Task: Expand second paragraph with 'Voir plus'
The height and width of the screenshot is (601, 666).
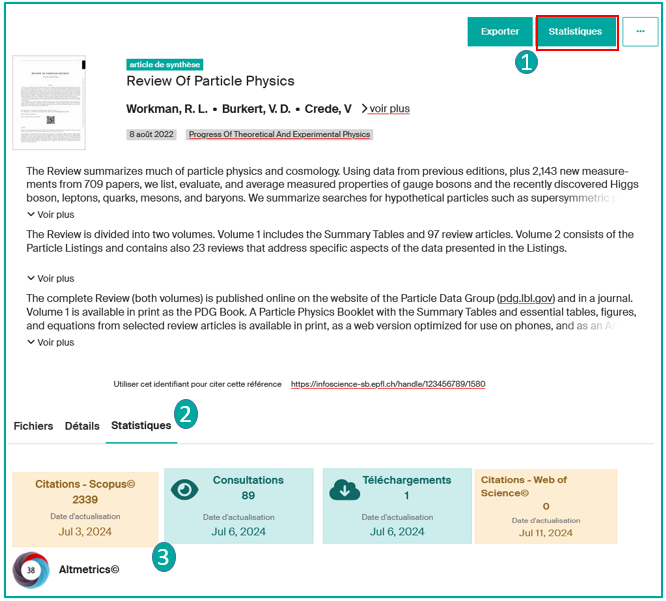Action: tap(50, 279)
